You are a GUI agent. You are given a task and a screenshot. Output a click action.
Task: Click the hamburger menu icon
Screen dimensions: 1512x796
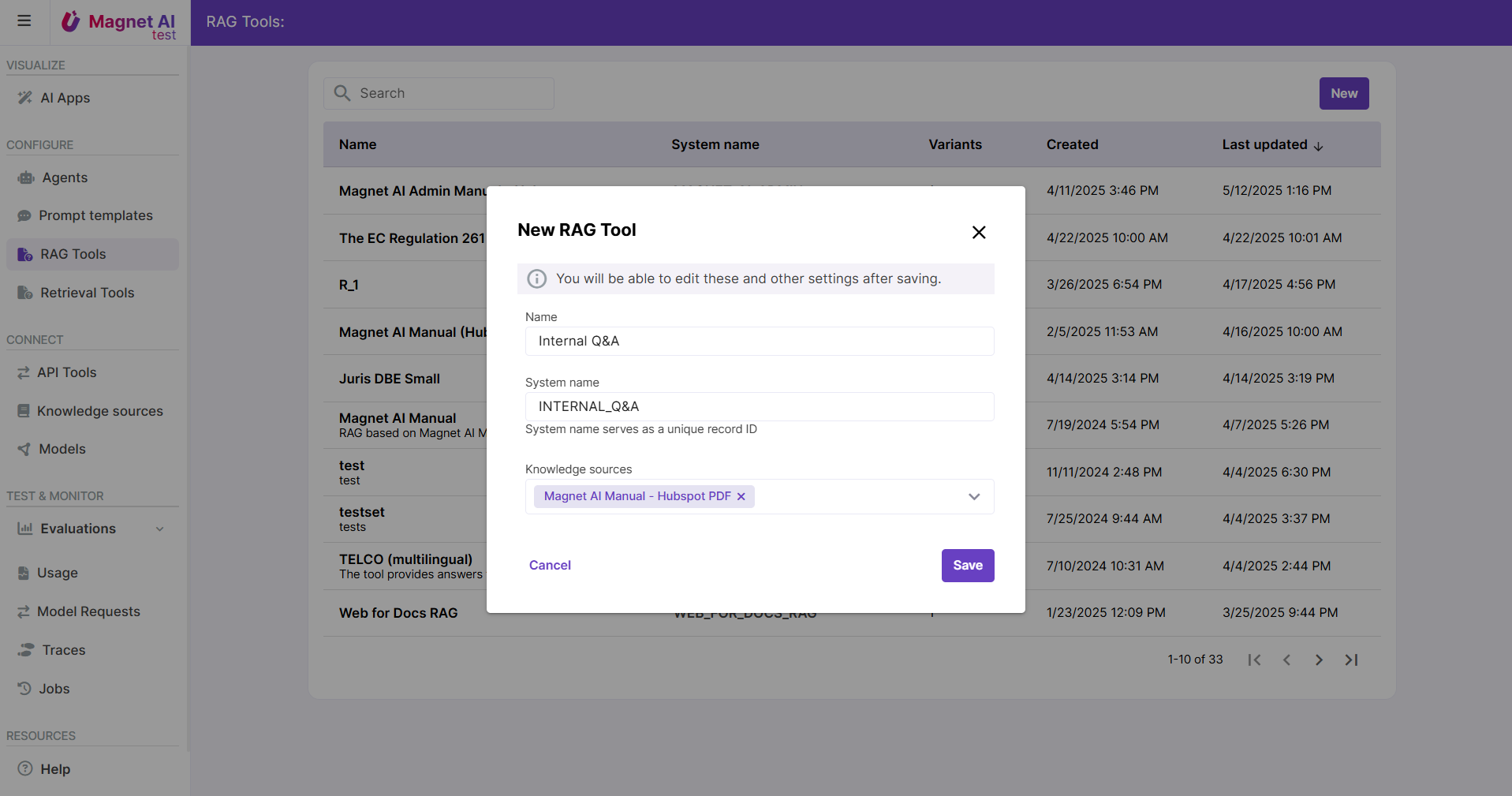point(24,21)
